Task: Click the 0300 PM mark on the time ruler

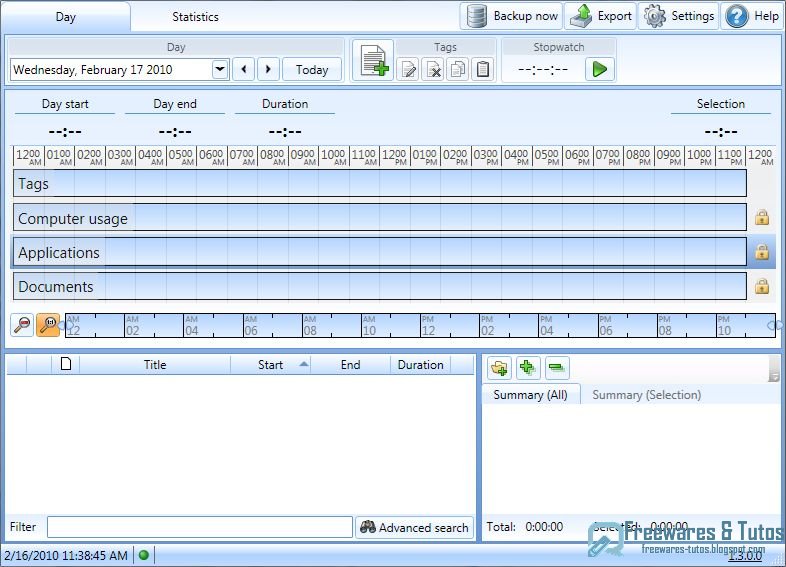Action: pyautogui.click(x=486, y=156)
